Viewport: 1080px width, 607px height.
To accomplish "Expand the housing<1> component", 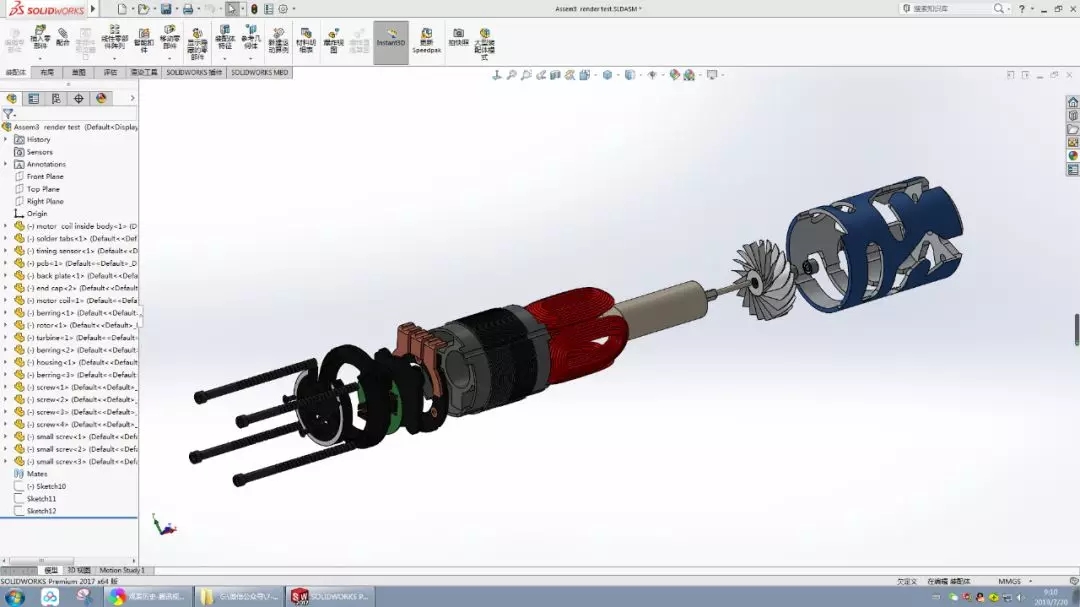I will point(6,362).
